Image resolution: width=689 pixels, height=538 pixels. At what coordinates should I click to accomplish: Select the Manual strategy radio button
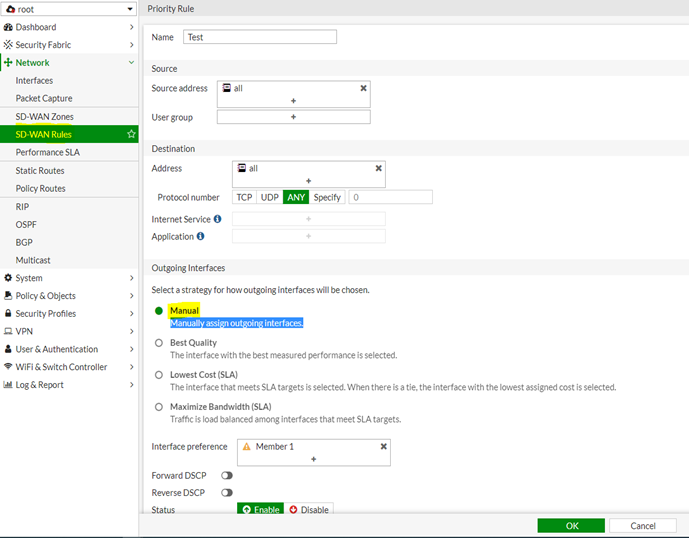coord(159,311)
